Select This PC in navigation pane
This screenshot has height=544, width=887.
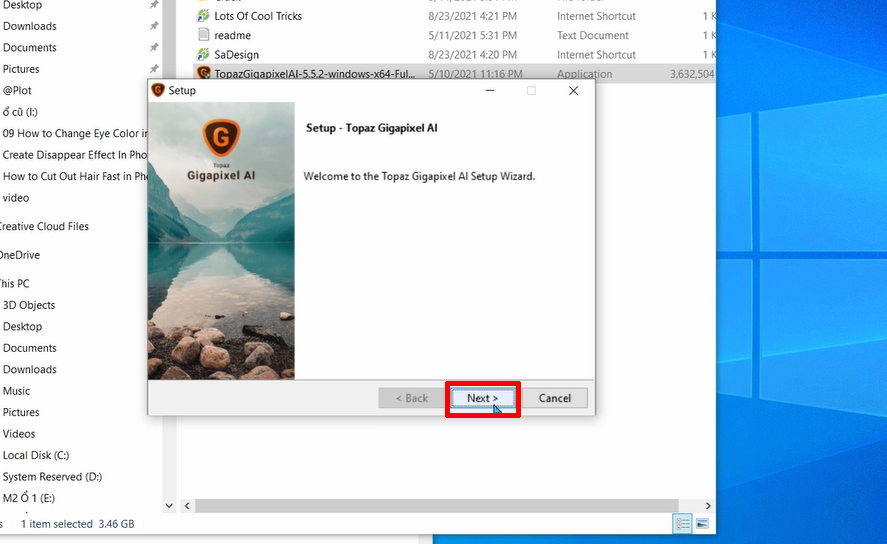(15, 283)
